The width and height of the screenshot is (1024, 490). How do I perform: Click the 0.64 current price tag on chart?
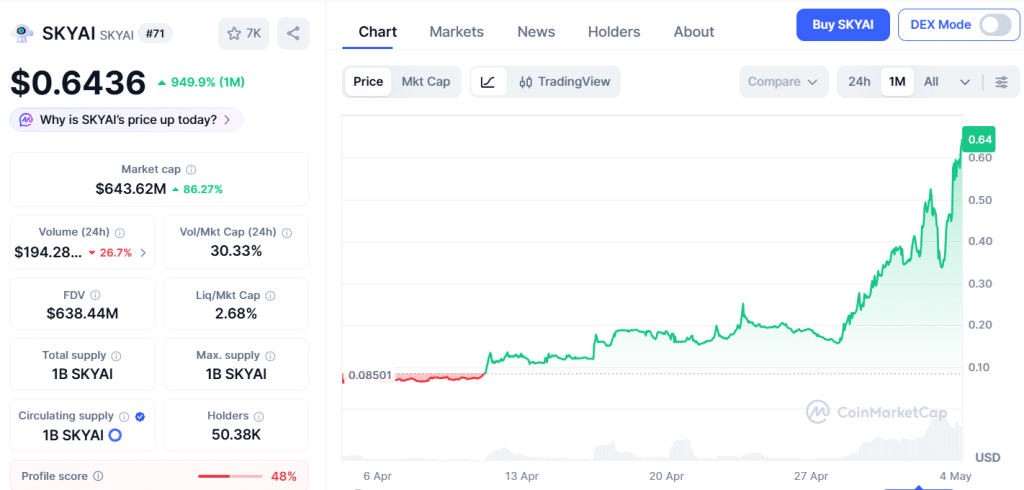980,139
